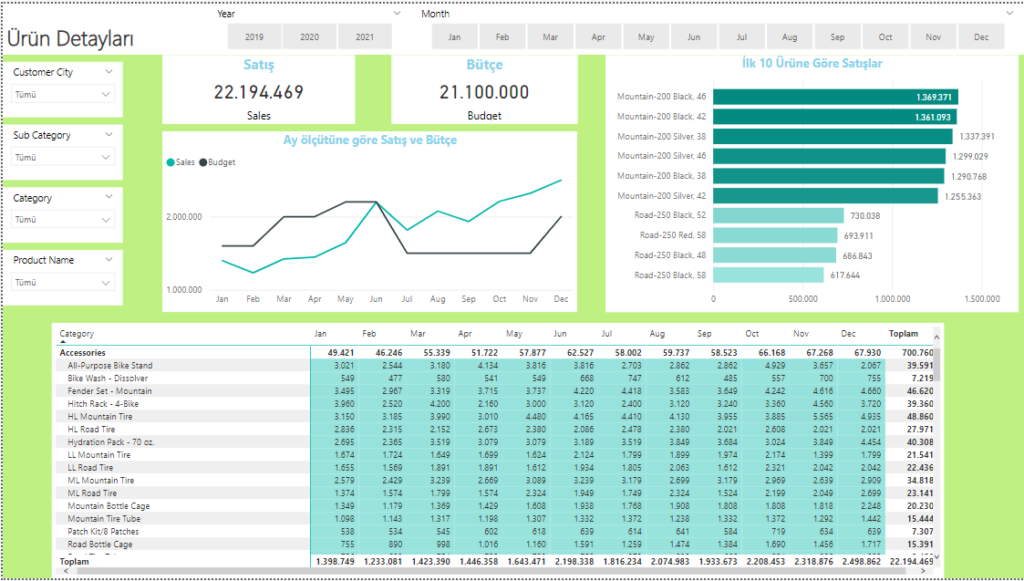Click the Category column header in table
The height and width of the screenshot is (581, 1024).
tap(76, 335)
